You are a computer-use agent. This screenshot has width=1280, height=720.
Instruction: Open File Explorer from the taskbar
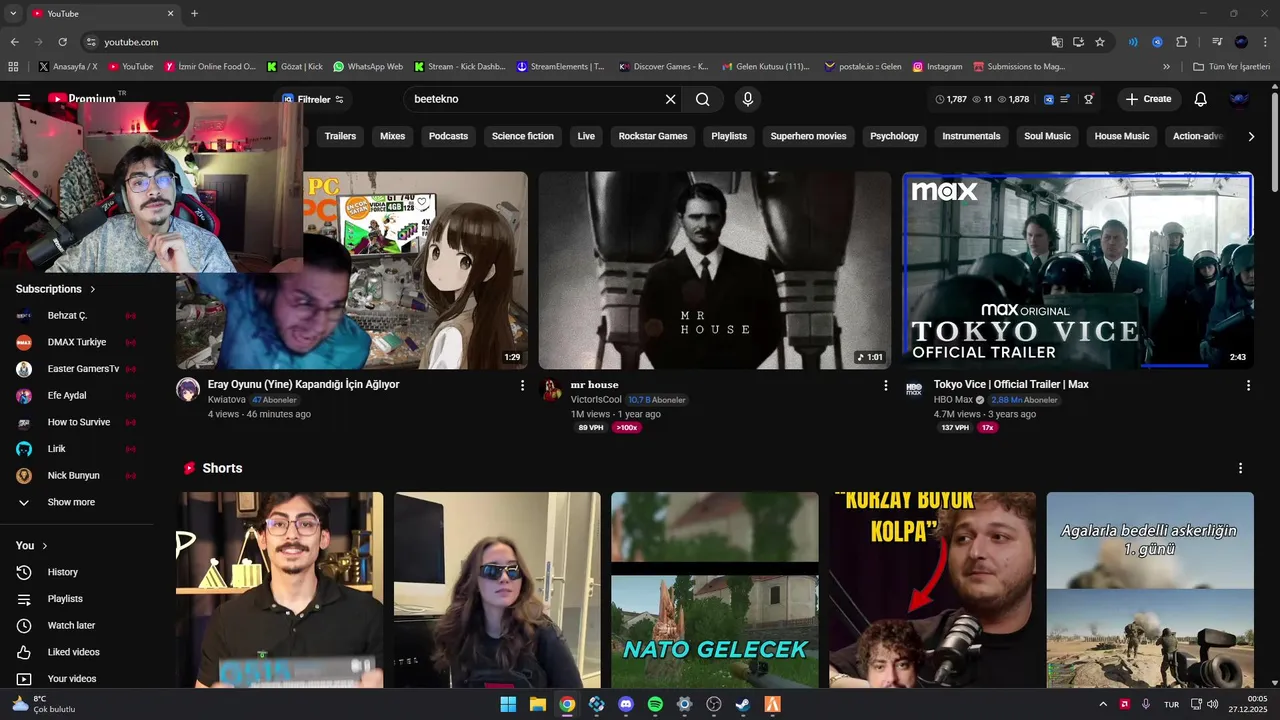click(537, 704)
